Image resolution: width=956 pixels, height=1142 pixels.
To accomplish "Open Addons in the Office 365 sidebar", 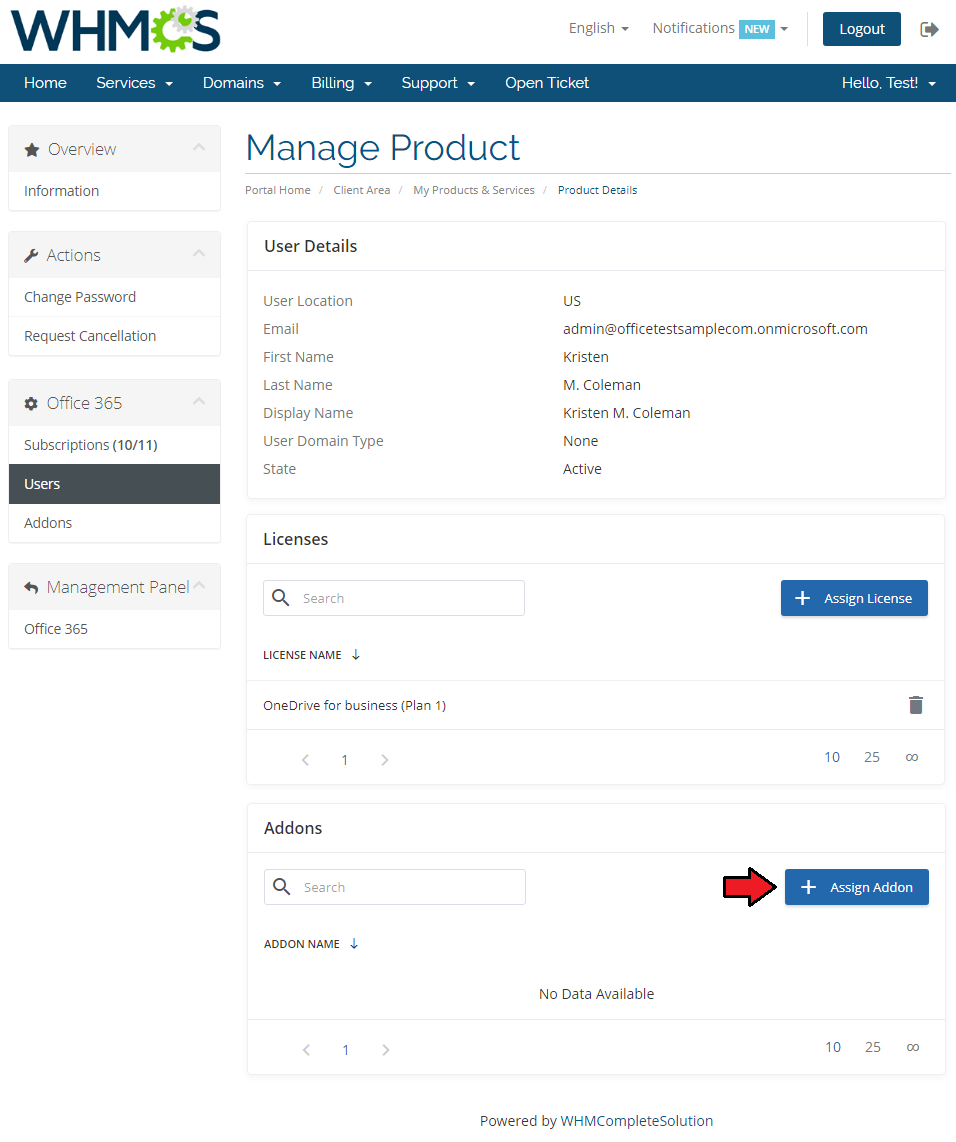I will pos(114,523).
